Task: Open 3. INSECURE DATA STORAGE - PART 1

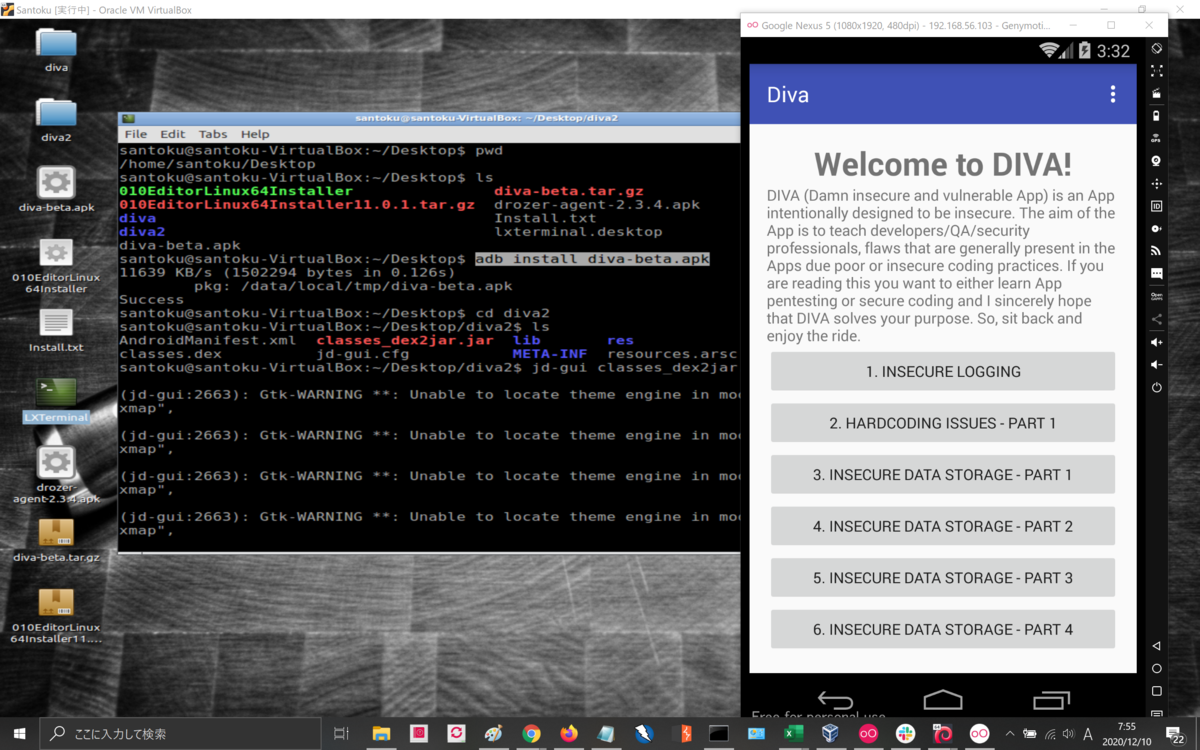Action: point(943,475)
